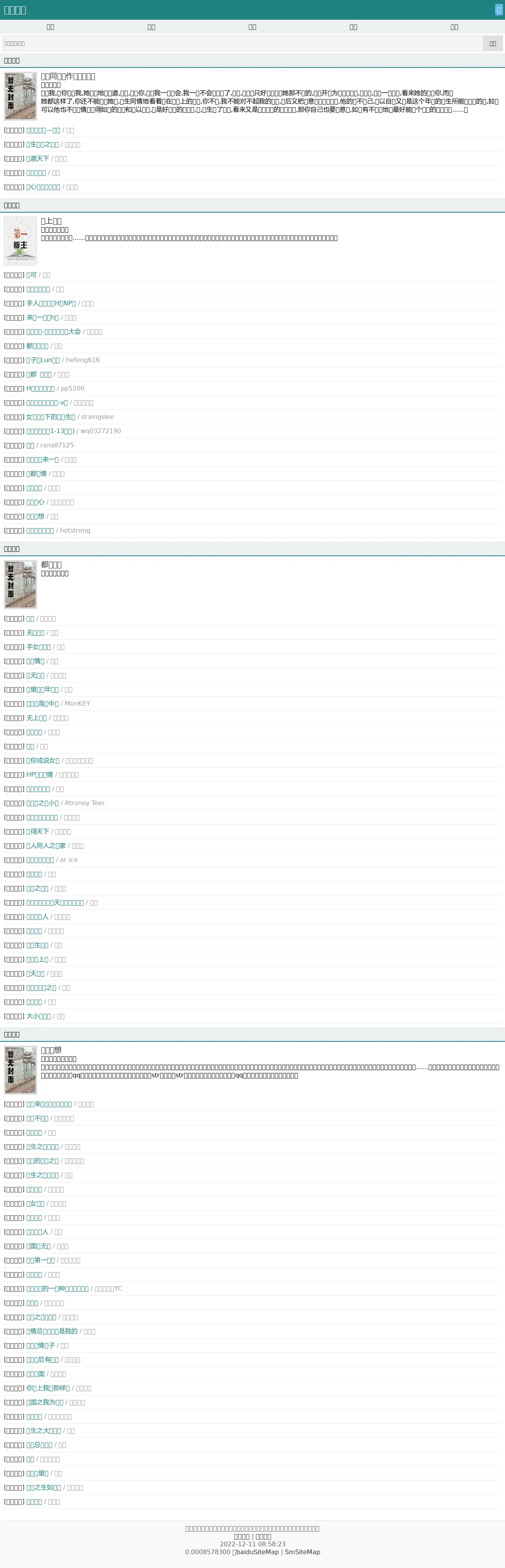Open the novel link in the 'draingslee' row
This screenshot has width=505, height=1568.
click(x=50, y=417)
